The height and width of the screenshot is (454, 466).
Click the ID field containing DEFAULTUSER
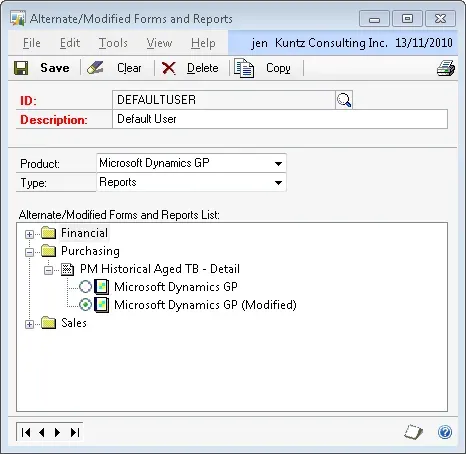coord(224,100)
